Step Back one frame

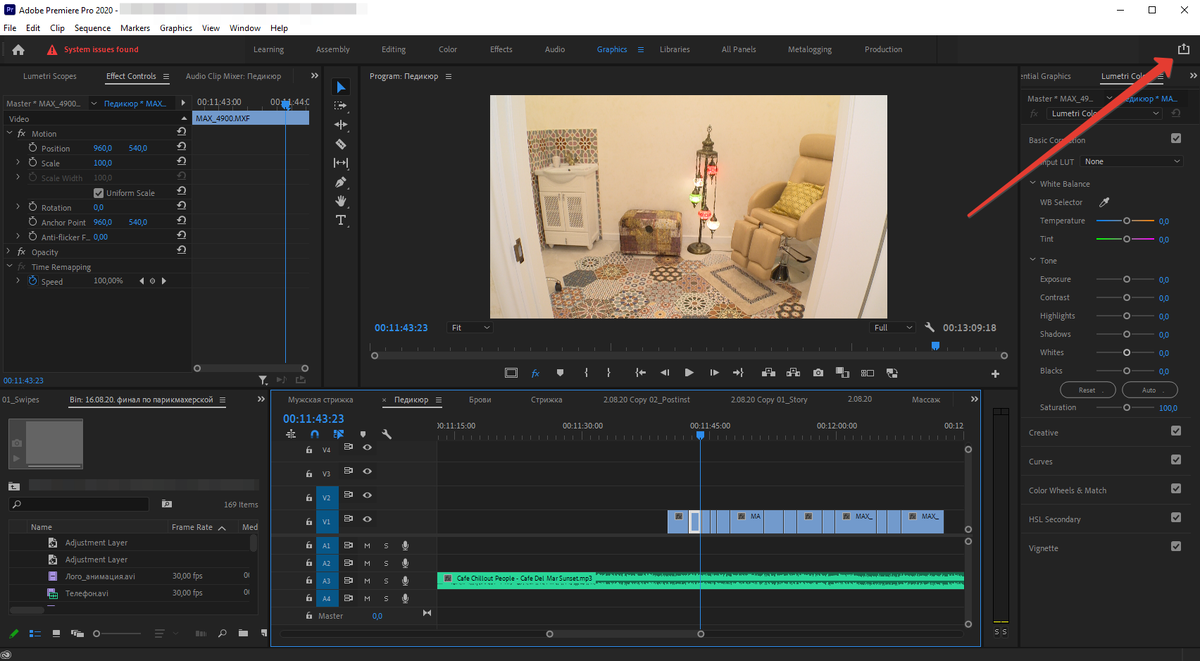click(x=664, y=372)
